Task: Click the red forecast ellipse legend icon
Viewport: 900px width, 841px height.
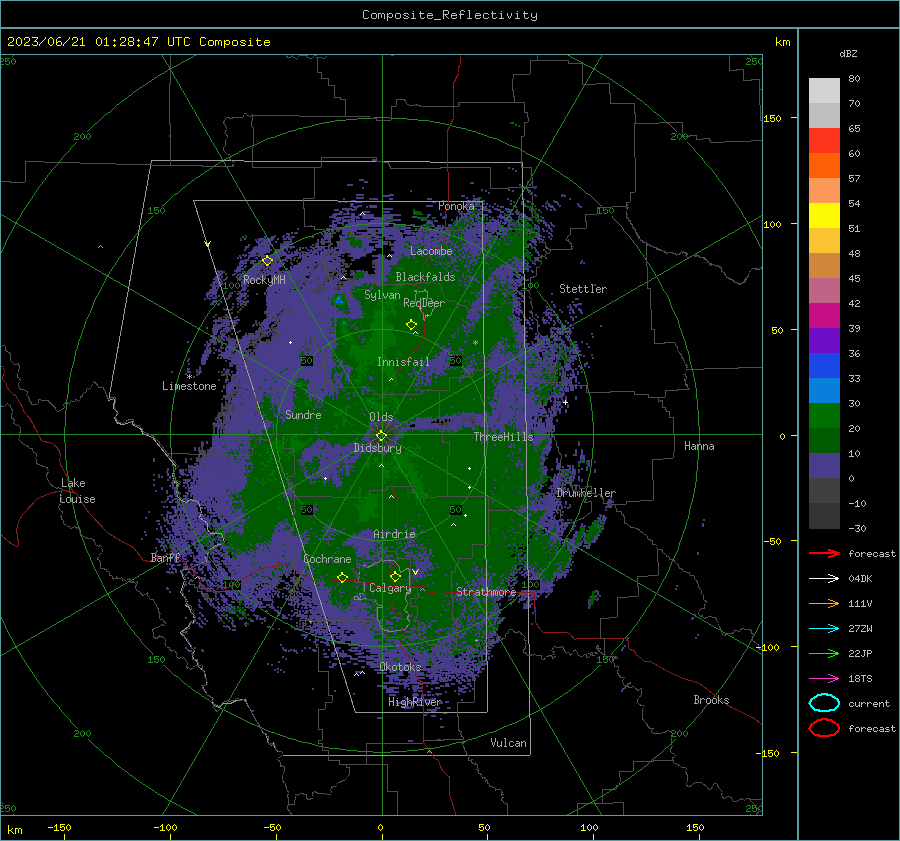Action: point(824,728)
